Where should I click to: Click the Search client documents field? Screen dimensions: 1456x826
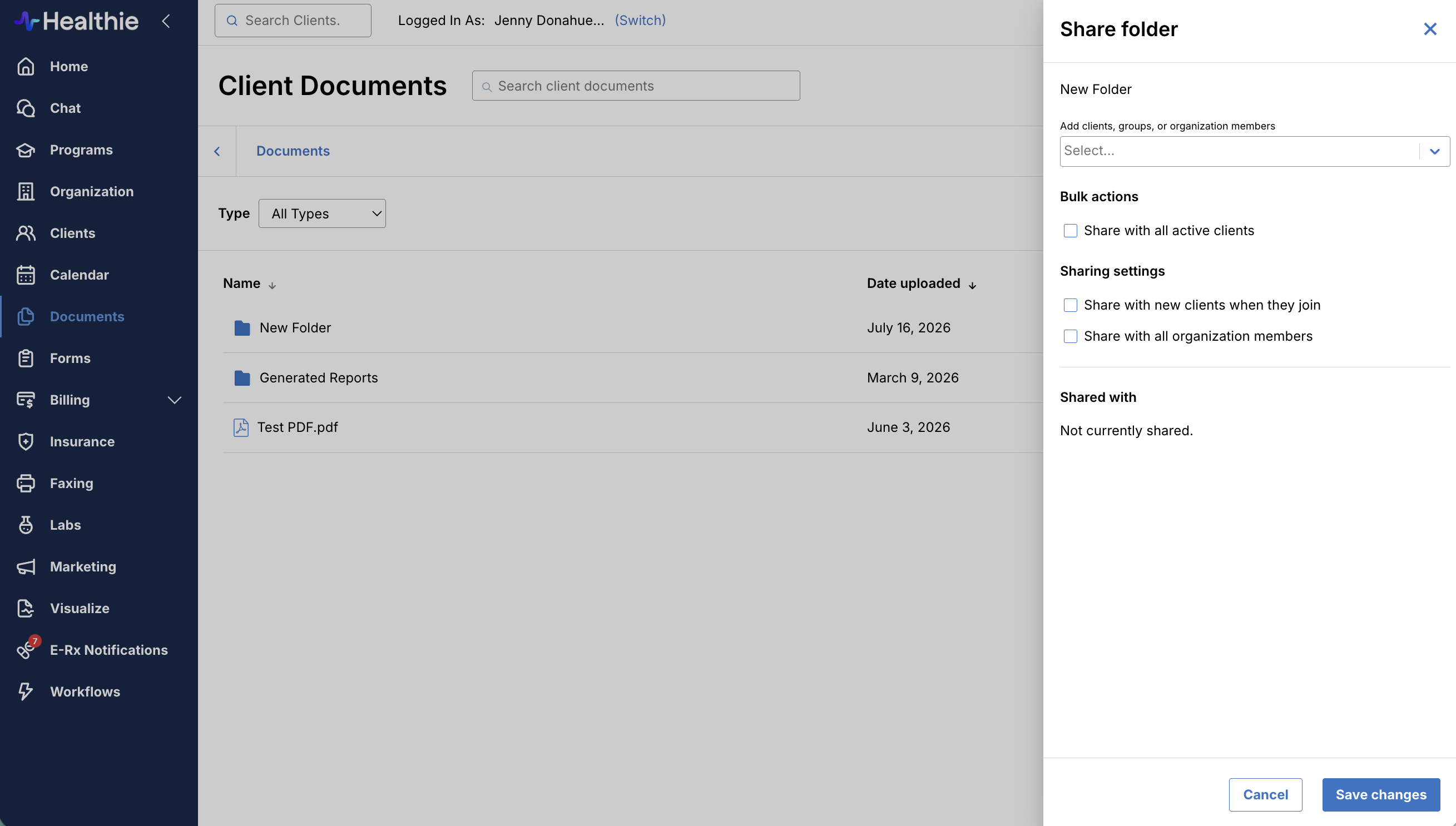point(636,86)
